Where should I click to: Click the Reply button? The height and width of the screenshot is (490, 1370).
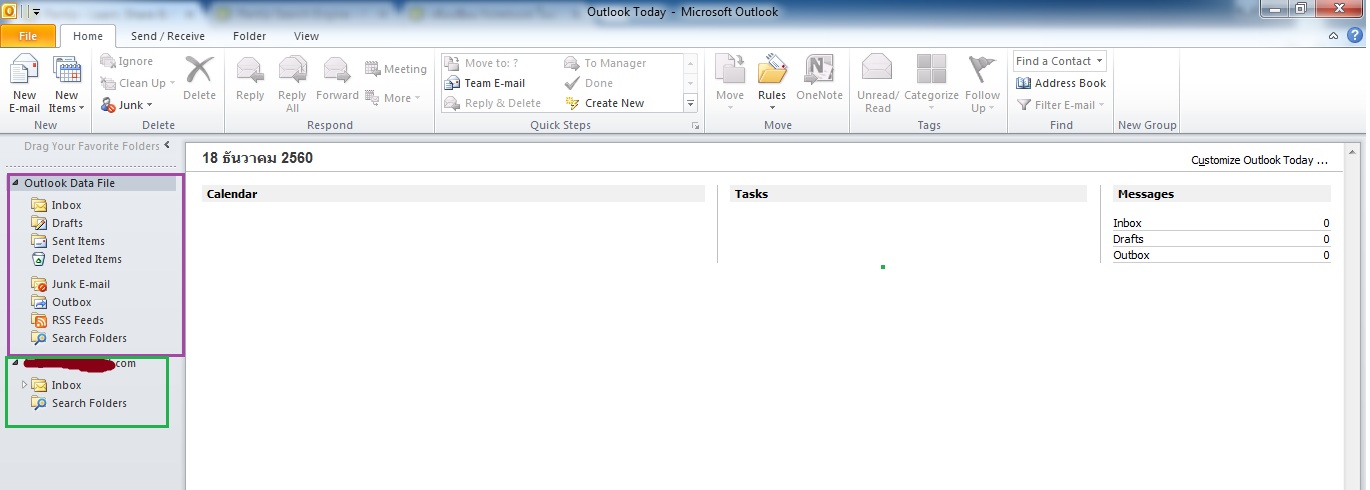point(250,79)
